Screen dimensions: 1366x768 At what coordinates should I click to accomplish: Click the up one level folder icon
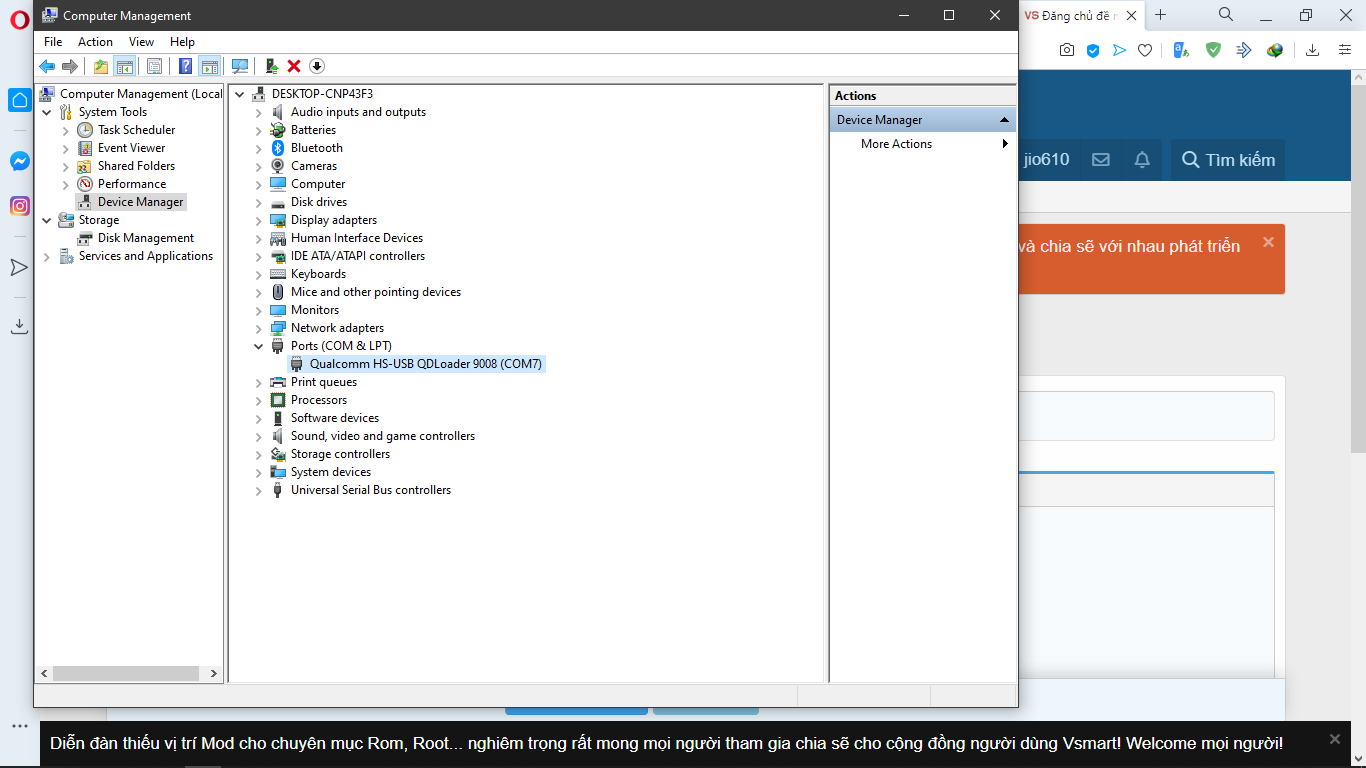(100, 66)
